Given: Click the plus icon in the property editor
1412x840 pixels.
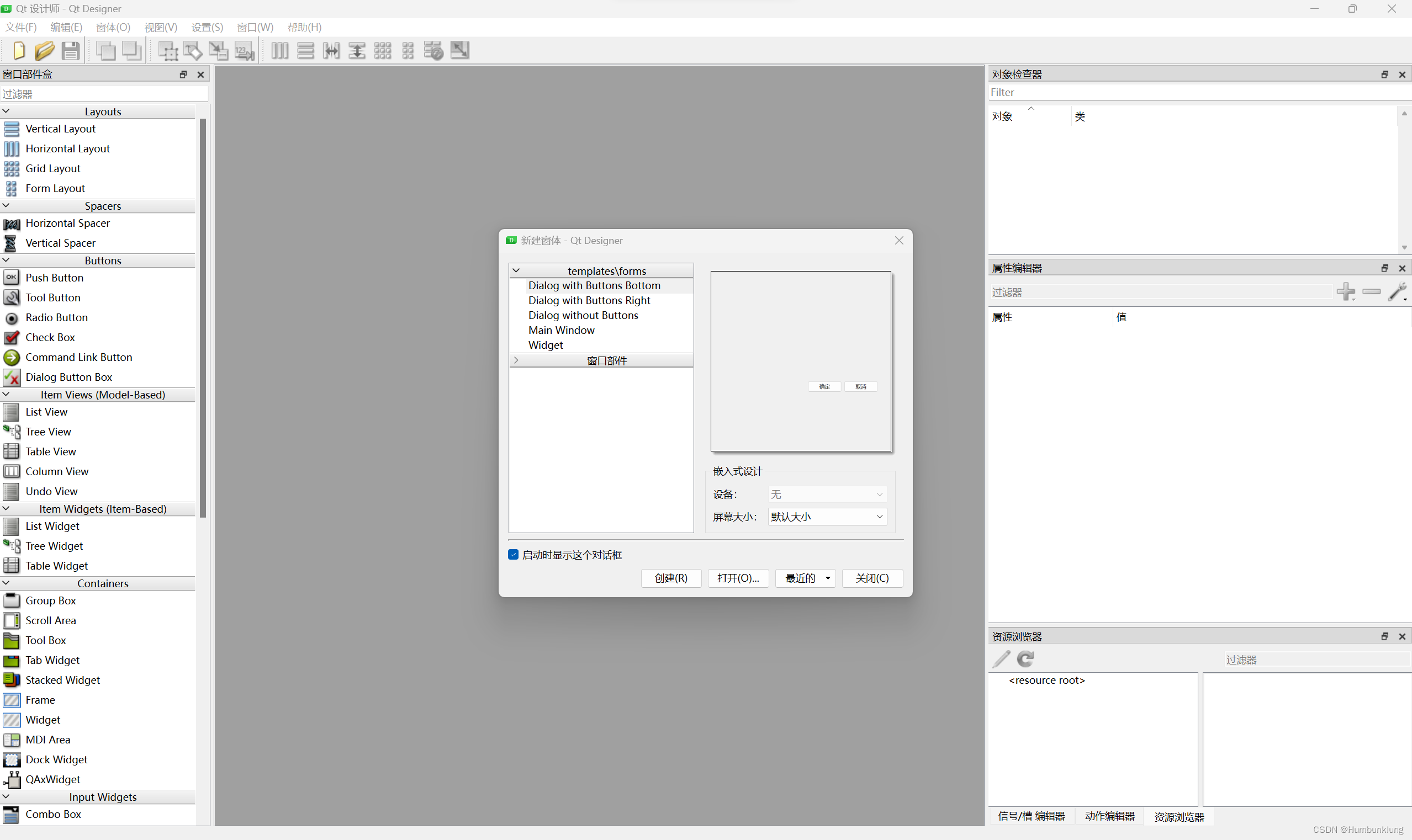Looking at the screenshot, I should pyautogui.click(x=1346, y=292).
